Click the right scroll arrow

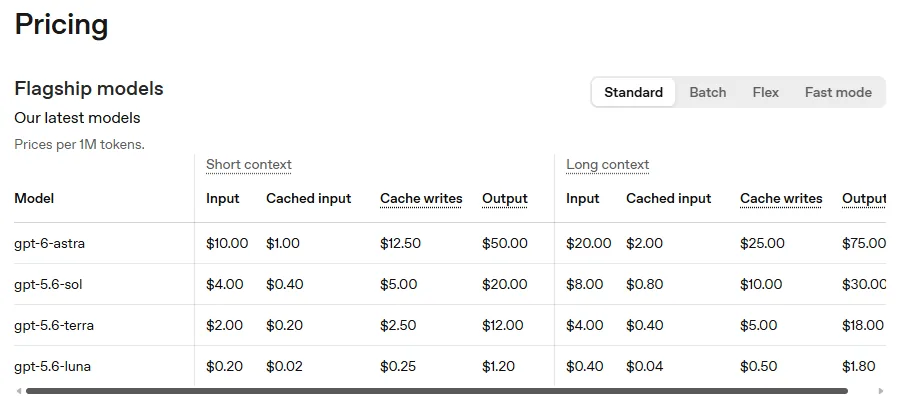point(881,391)
